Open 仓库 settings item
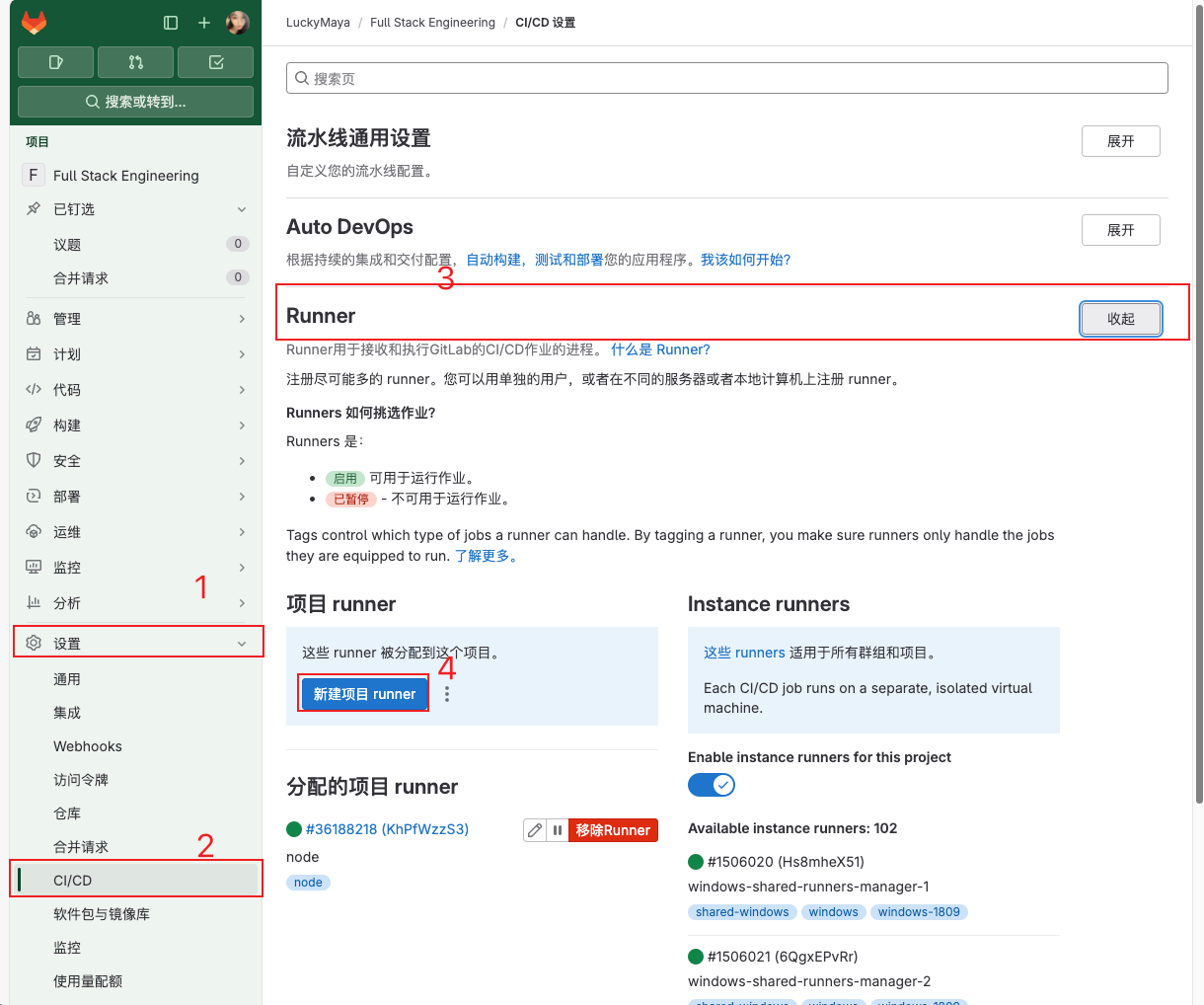The image size is (1204, 1005). (x=136, y=813)
